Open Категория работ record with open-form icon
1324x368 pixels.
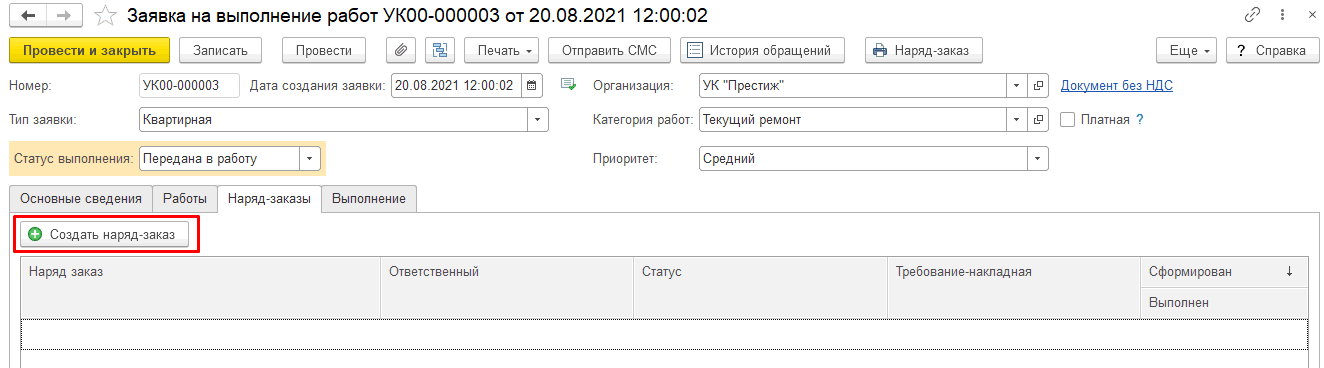point(1039,120)
